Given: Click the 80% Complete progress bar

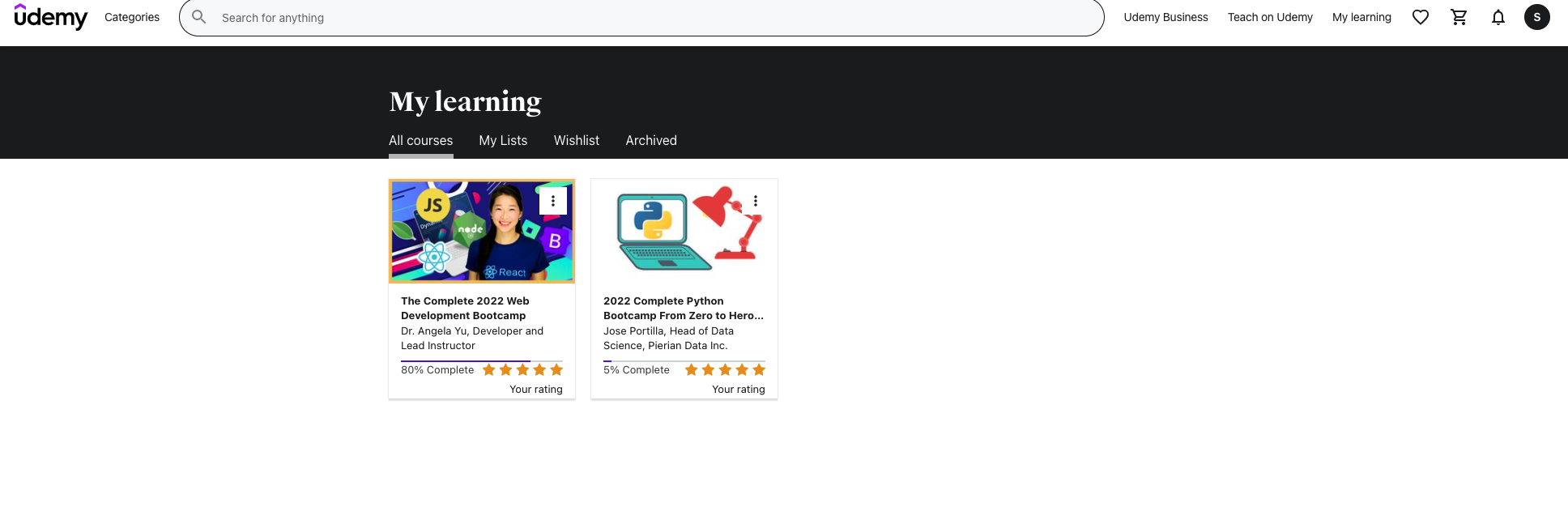Looking at the screenshot, I should tap(482, 361).
